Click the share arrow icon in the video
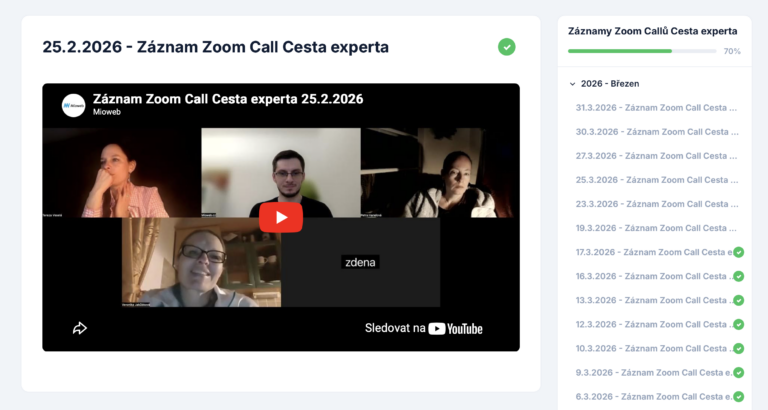This screenshot has height=410, width=768. pos(79,328)
